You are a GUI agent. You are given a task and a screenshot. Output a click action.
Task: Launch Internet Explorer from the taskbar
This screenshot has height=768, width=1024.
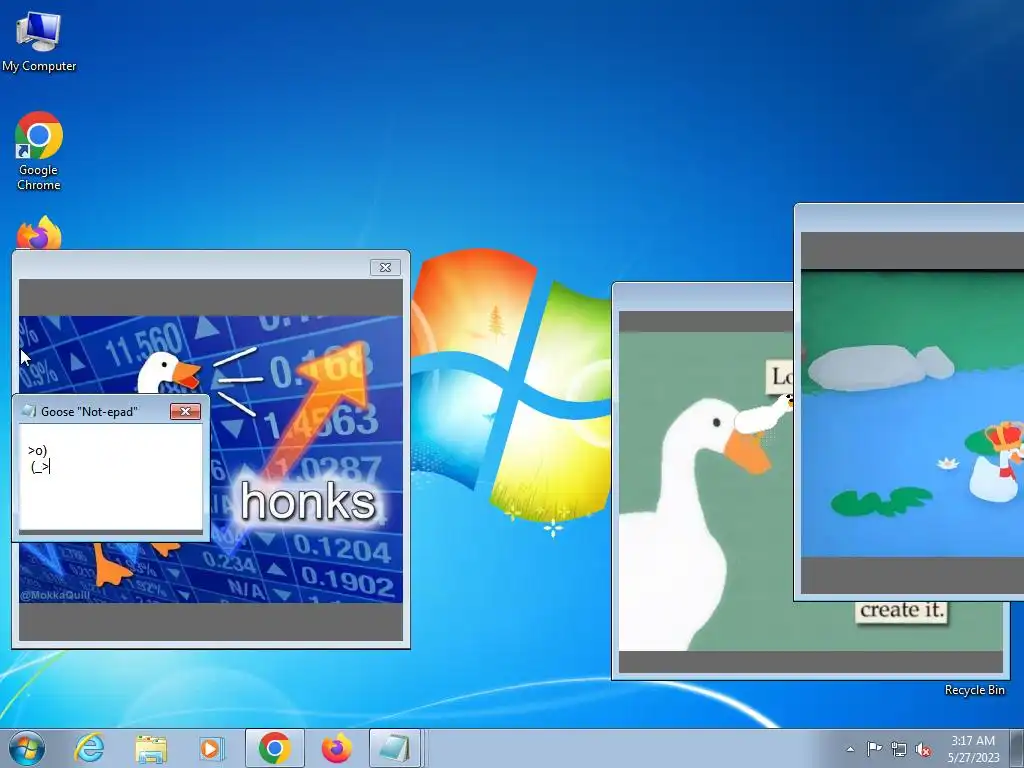click(x=89, y=748)
